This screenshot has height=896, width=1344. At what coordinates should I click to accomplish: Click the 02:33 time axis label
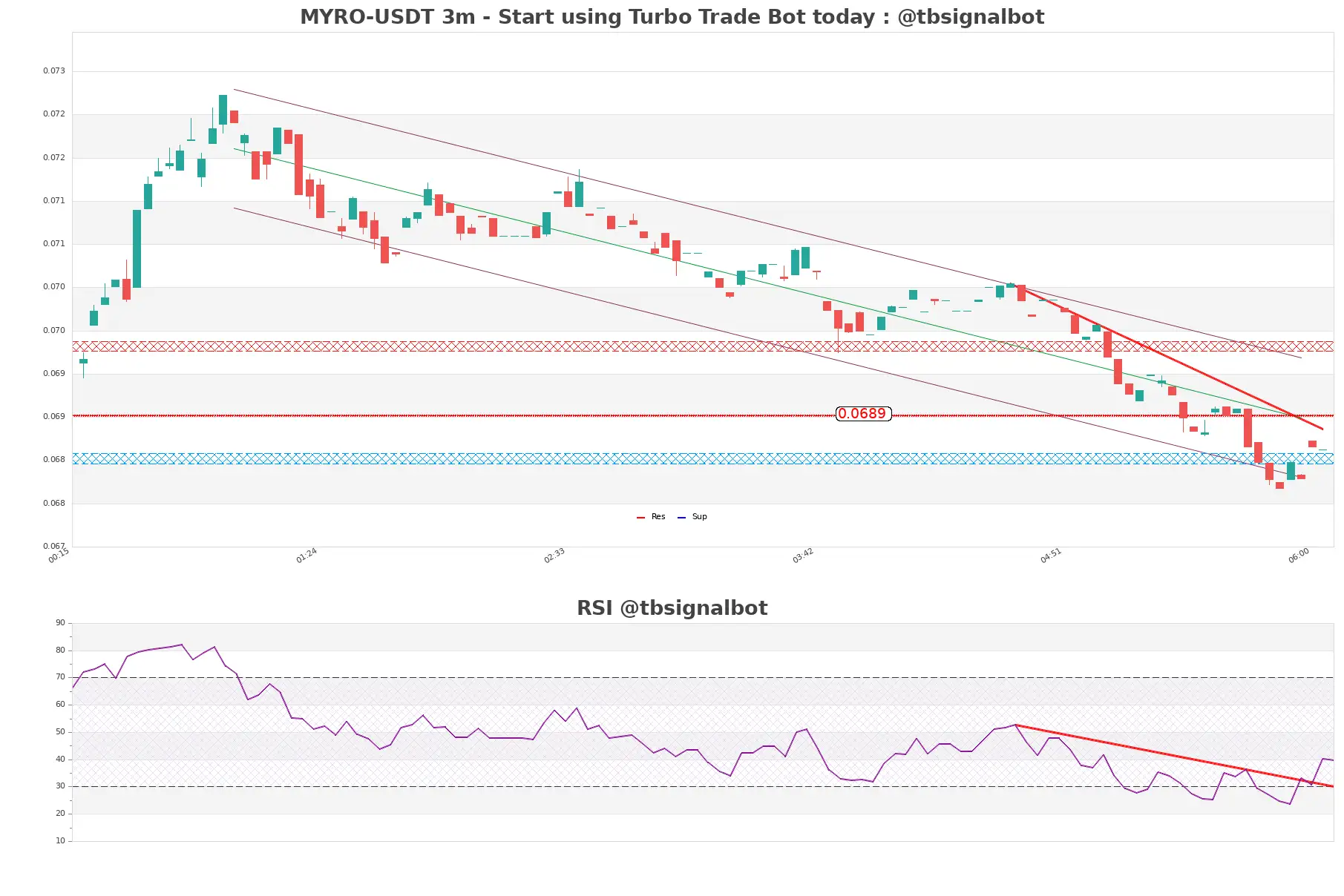(x=554, y=556)
